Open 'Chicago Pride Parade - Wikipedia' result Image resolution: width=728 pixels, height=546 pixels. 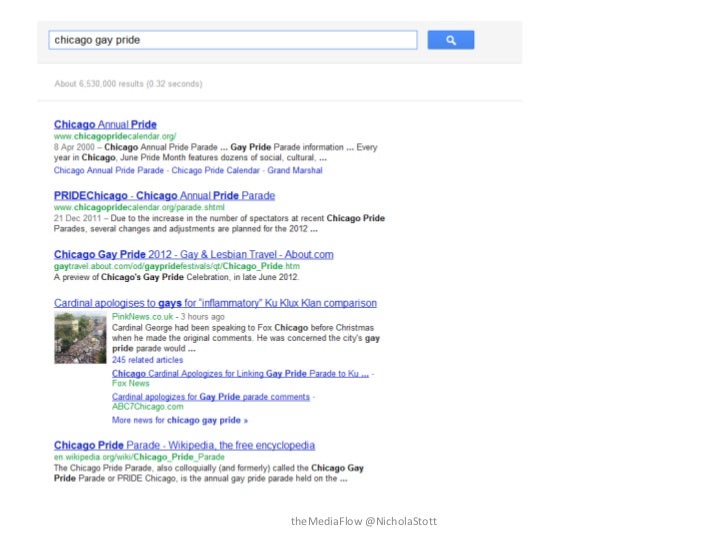click(x=184, y=445)
